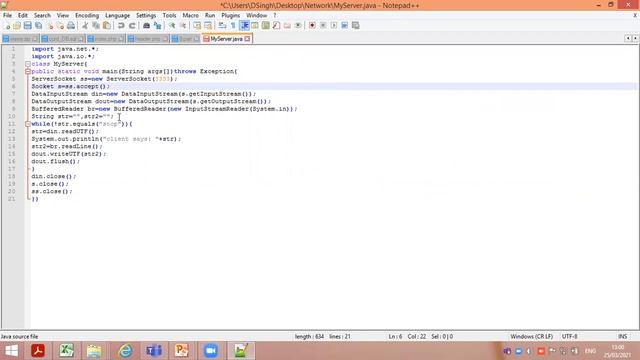640x360 pixels.
Task: Click the Redo toolbar icon
Action: [132, 25]
